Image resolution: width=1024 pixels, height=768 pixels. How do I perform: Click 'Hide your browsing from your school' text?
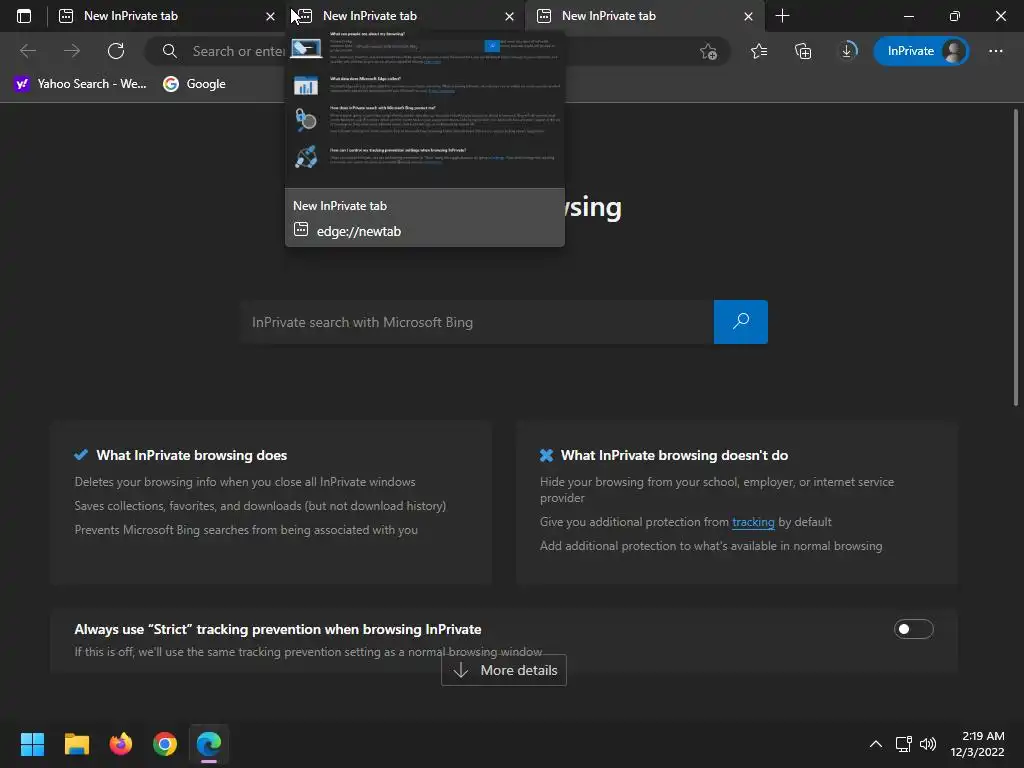716,490
